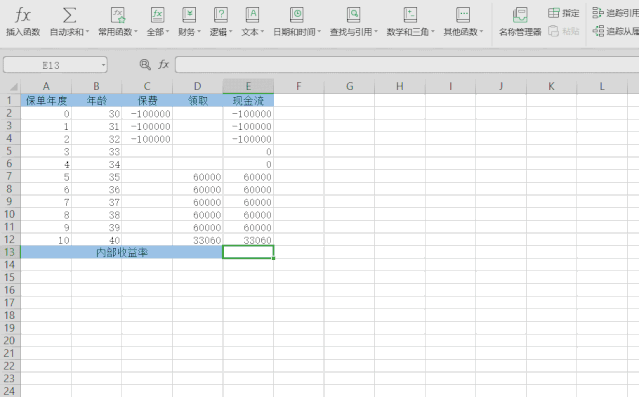Click inside the formula bar input field
Image resolution: width=639 pixels, height=397 pixels.
click(407, 65)
